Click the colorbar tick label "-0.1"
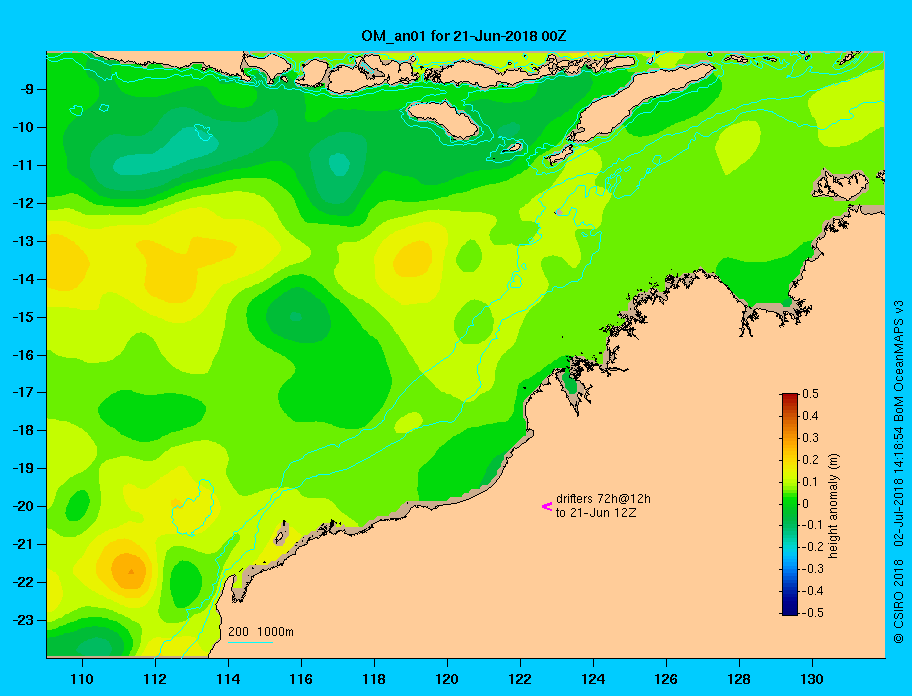The width and height of the screenshot is (912, 696). pos(813,525)
